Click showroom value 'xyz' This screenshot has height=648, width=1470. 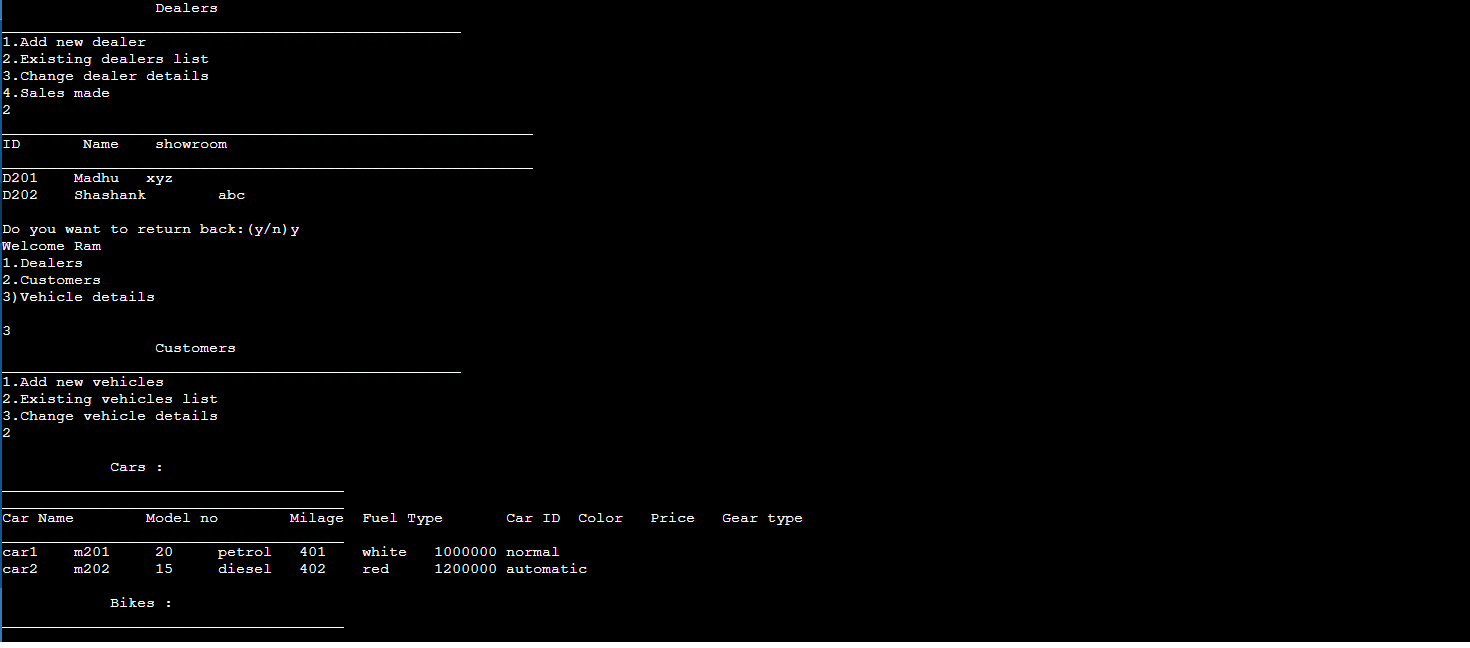pos(160,178)
